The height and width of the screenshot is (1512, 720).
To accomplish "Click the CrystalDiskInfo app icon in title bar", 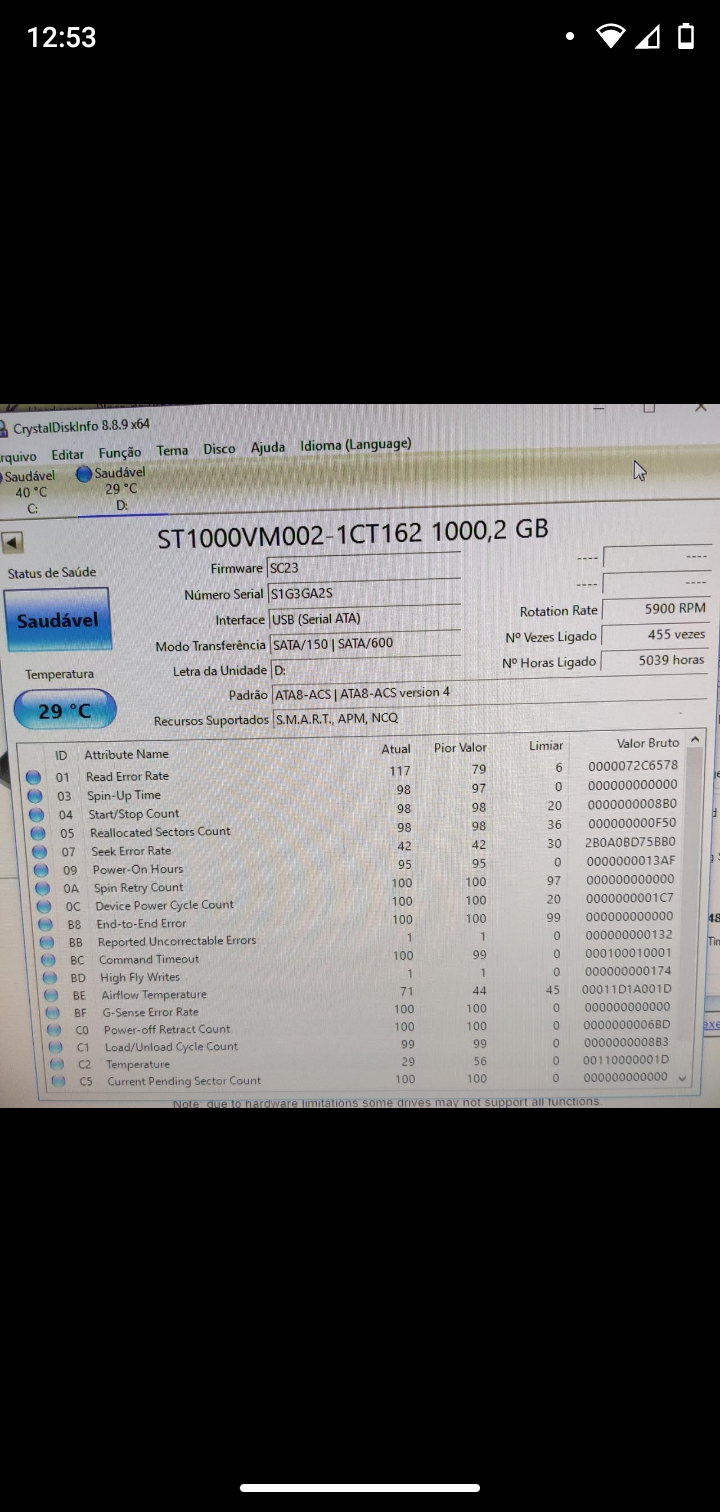I will point(4,429).
